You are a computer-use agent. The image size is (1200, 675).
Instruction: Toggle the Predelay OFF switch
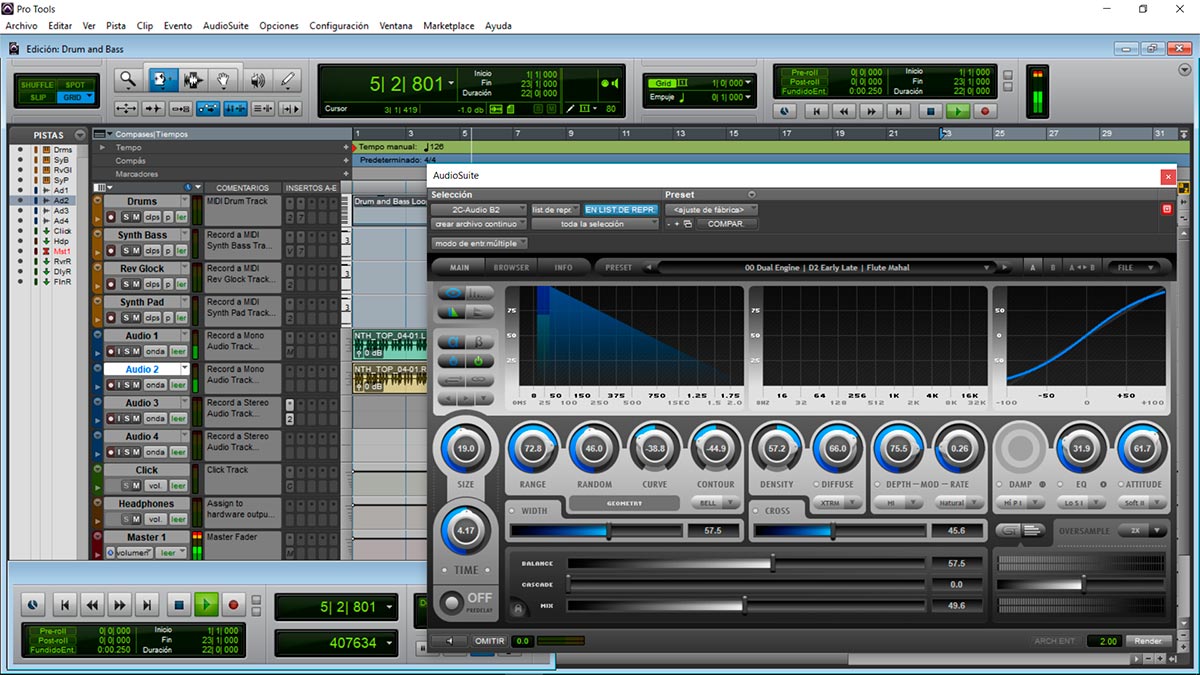(x=453, y=602)
